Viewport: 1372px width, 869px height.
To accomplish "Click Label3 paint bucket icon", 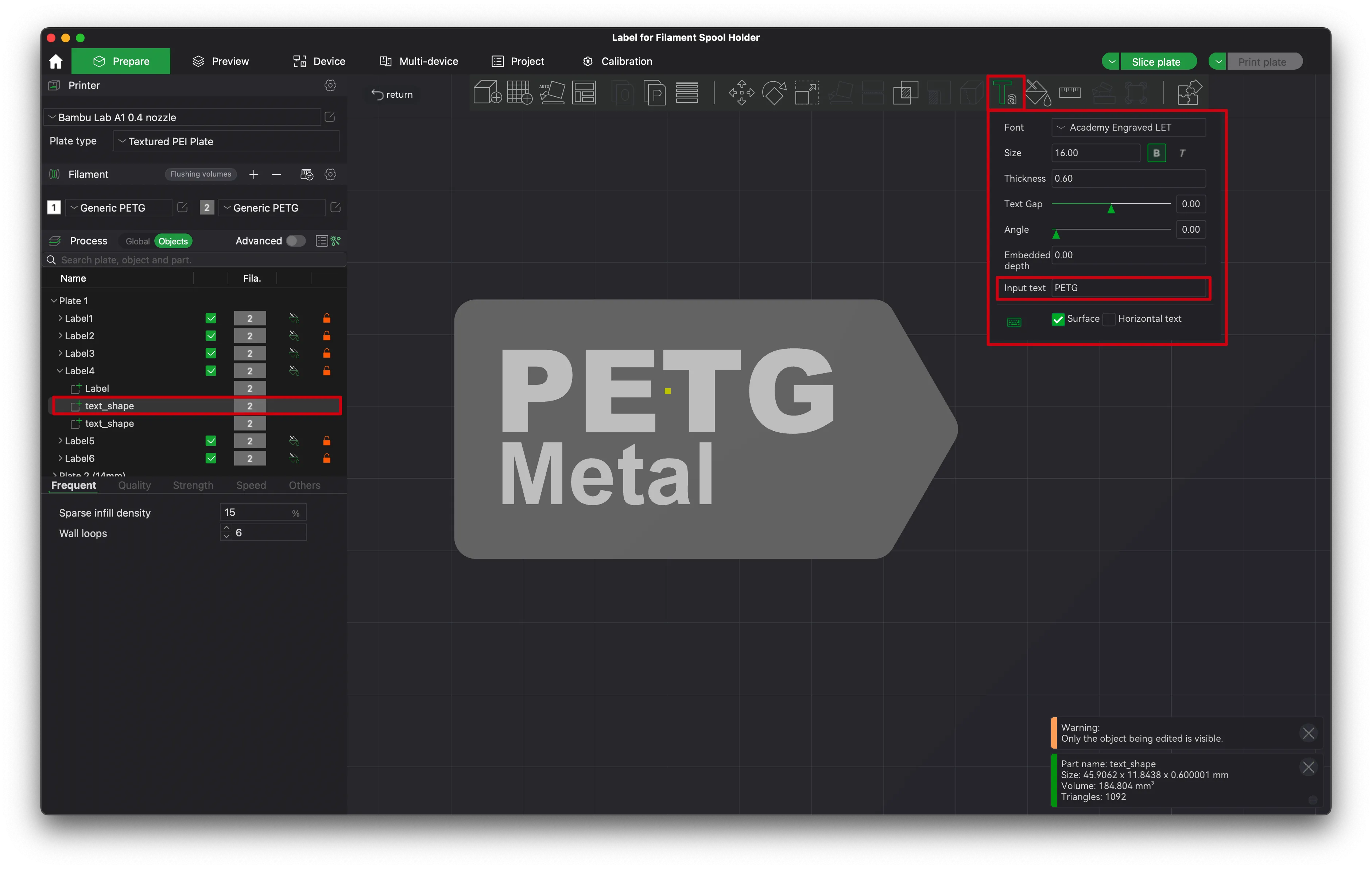I will coord(294,353).
